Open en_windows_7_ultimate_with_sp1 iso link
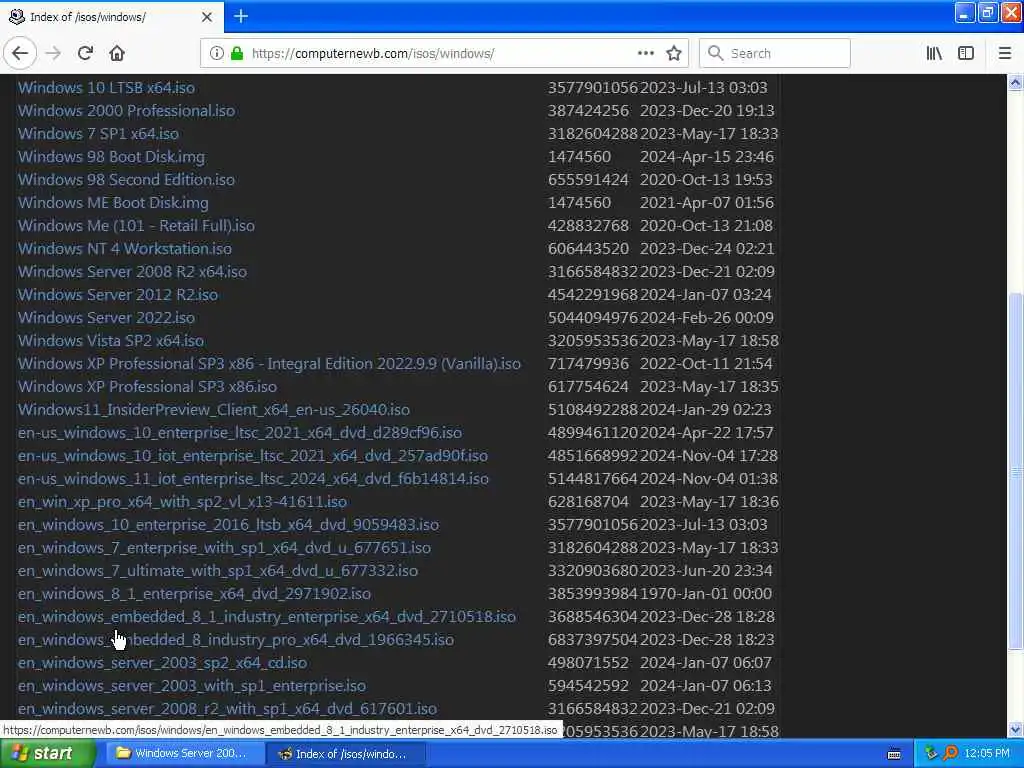This screenshot has height=768, width=1024. pyautogui.click(x=217, y=570)
